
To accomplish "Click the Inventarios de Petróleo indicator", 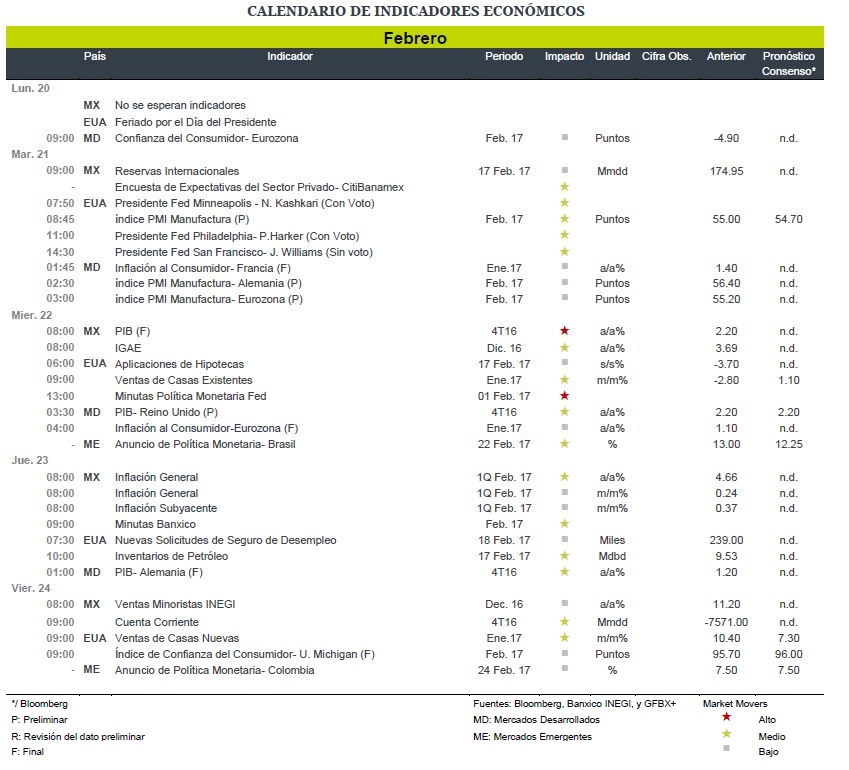I will click(x=171, y=556).
